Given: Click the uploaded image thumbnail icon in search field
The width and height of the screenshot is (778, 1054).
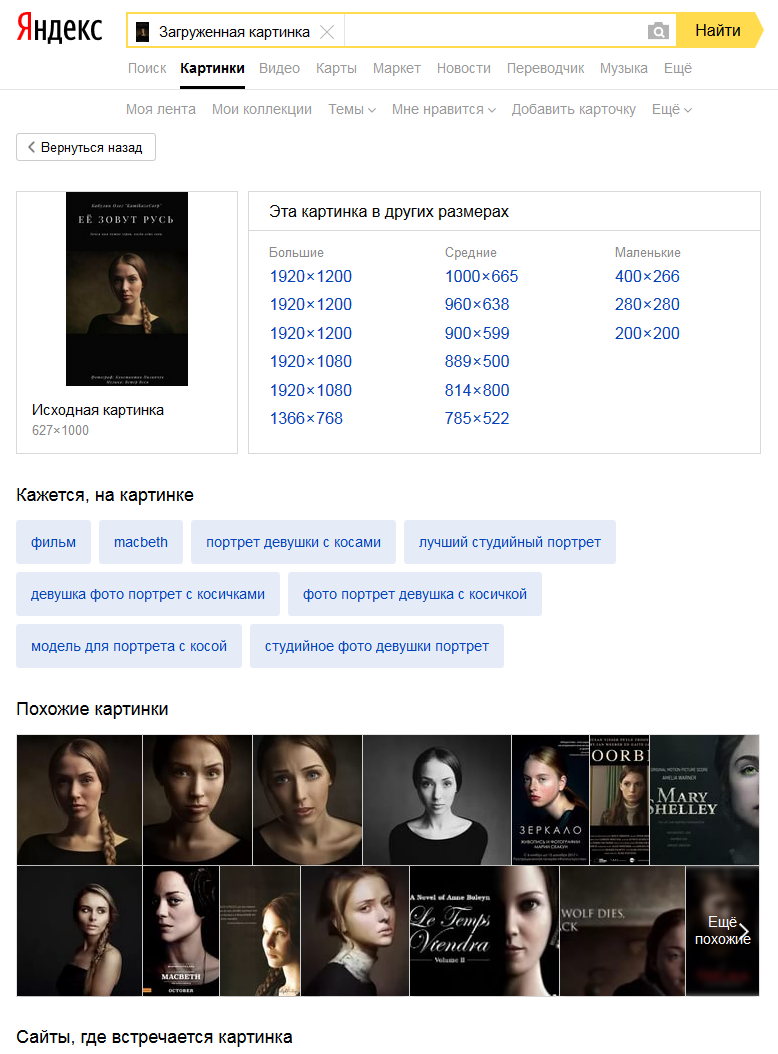Looking at the screenshot, I should coord(143,32).
